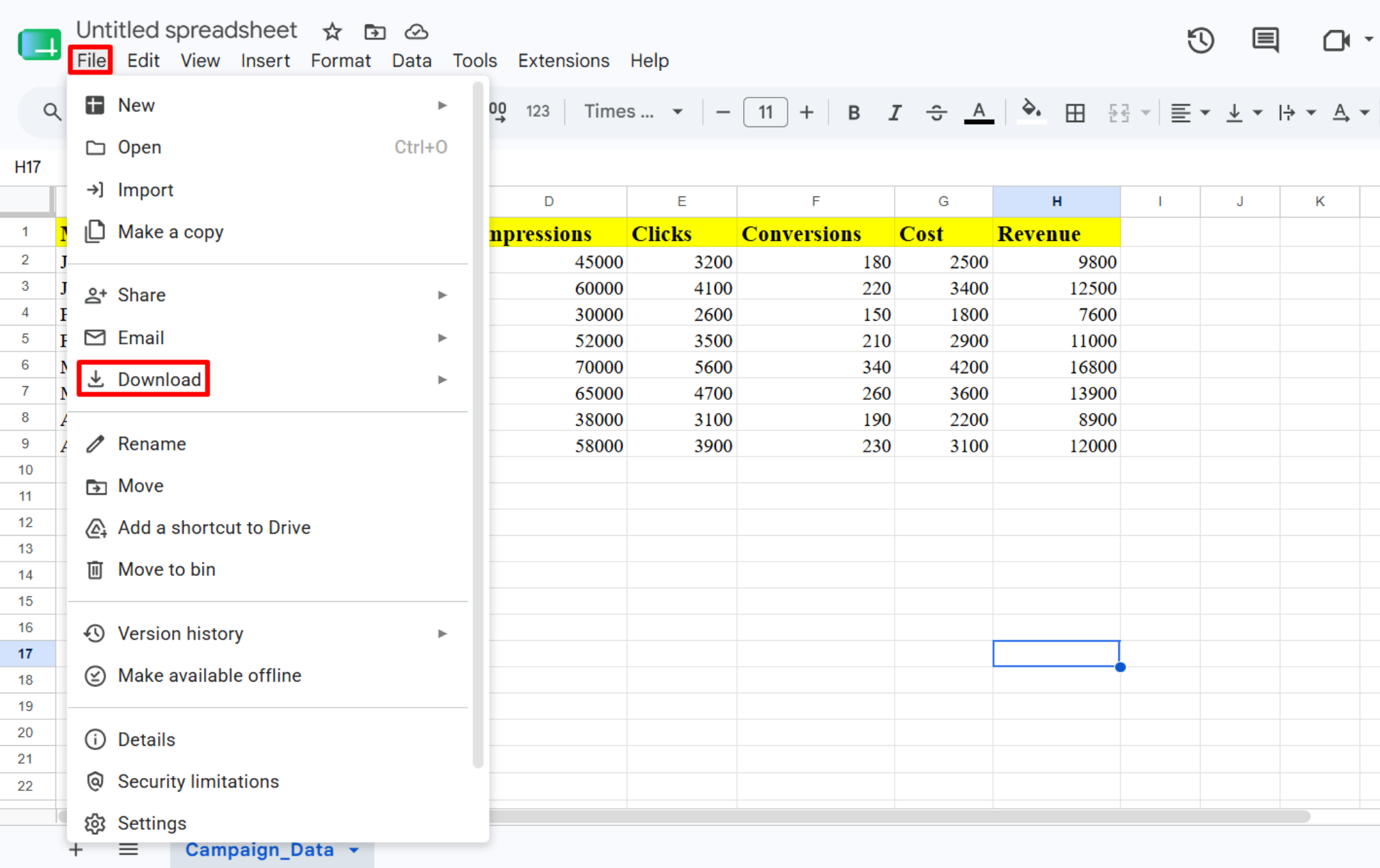Open the Edit menu
The image size is (1380, 868).
click(143, 61)
